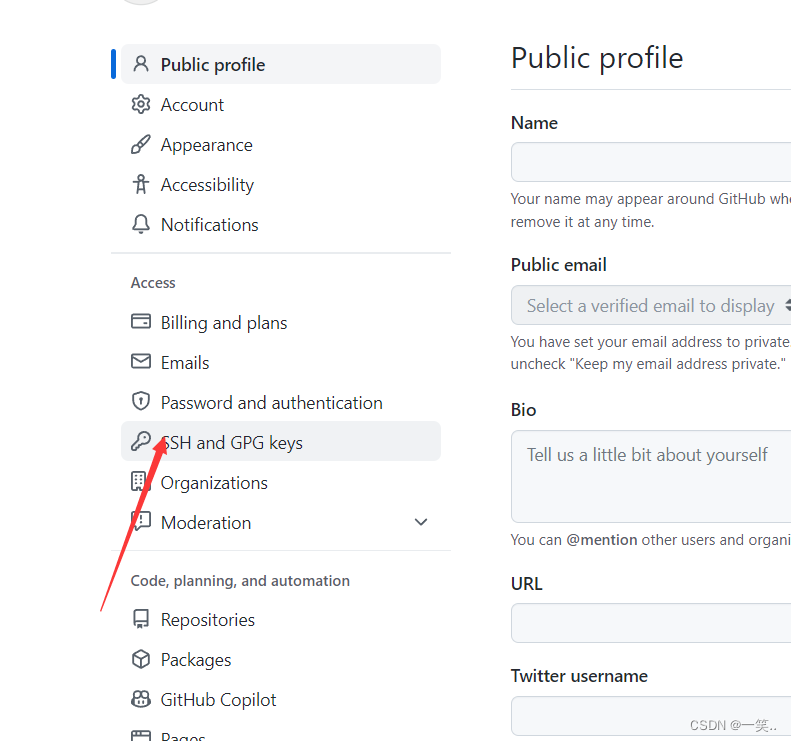Click the 'Public profile' page title
791x741 pixels.
[x=597, y=58]
